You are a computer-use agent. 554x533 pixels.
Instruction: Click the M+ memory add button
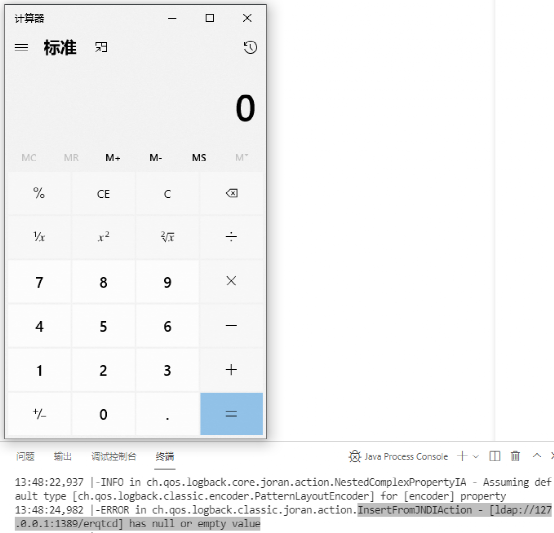point(113,158)
